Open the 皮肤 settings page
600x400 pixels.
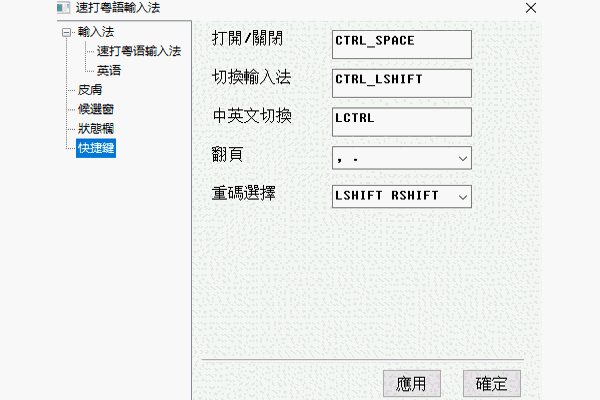point(90,90)
